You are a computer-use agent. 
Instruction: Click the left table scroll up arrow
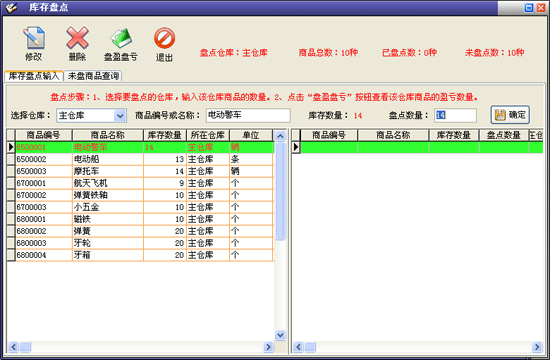pos(280,136)
